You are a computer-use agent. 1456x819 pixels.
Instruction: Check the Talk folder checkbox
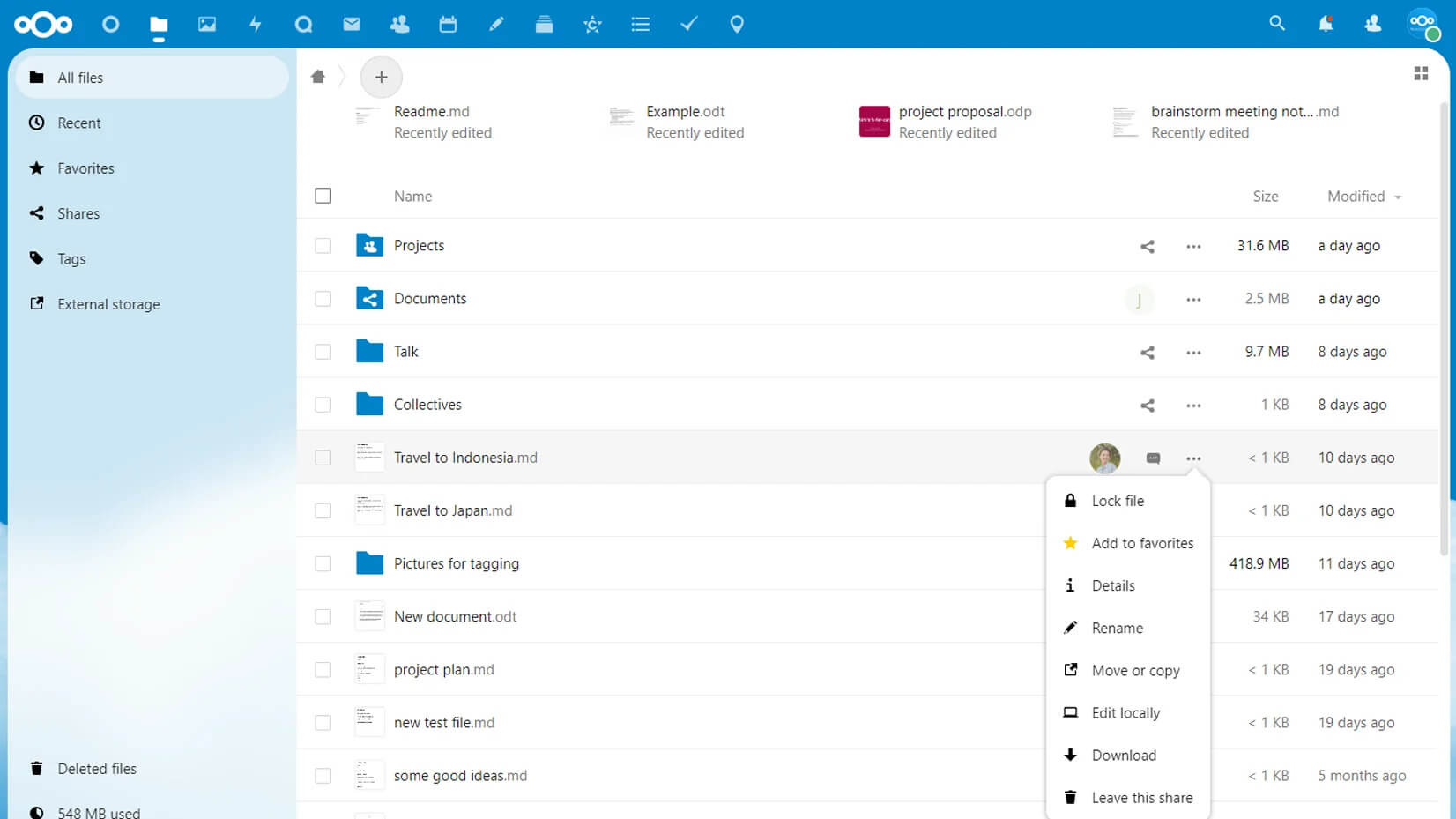pyautogui.click(x=323, y=352)
